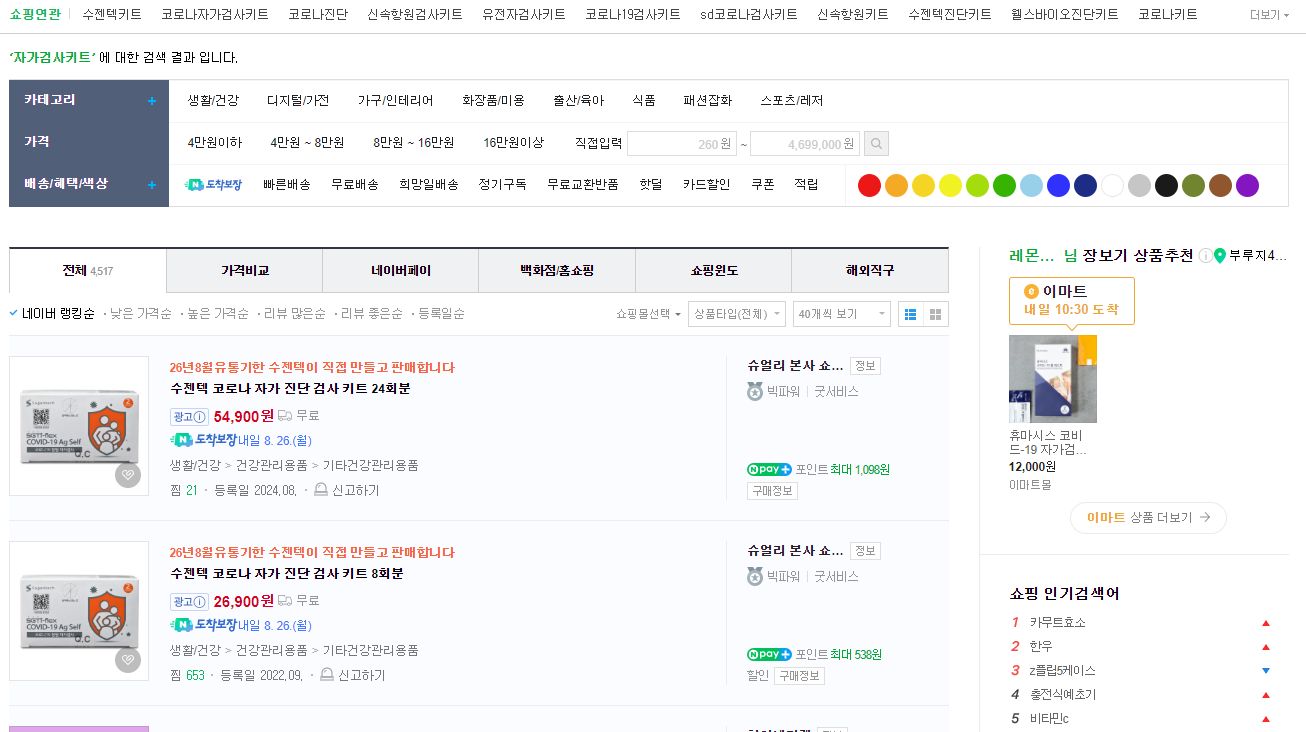Expand the 카테고리 section with the plus icon
This screenshot has height=732, width=1306.
[x=151, y=100]
